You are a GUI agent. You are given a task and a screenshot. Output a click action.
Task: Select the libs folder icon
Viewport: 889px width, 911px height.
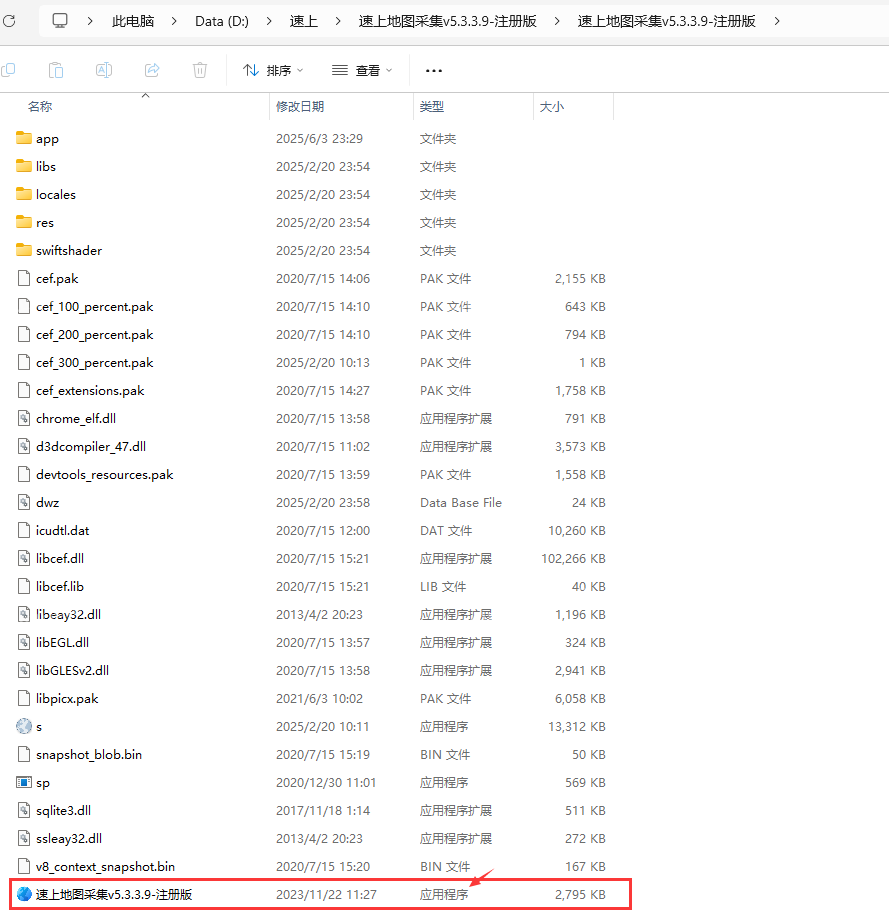(24, 166)
